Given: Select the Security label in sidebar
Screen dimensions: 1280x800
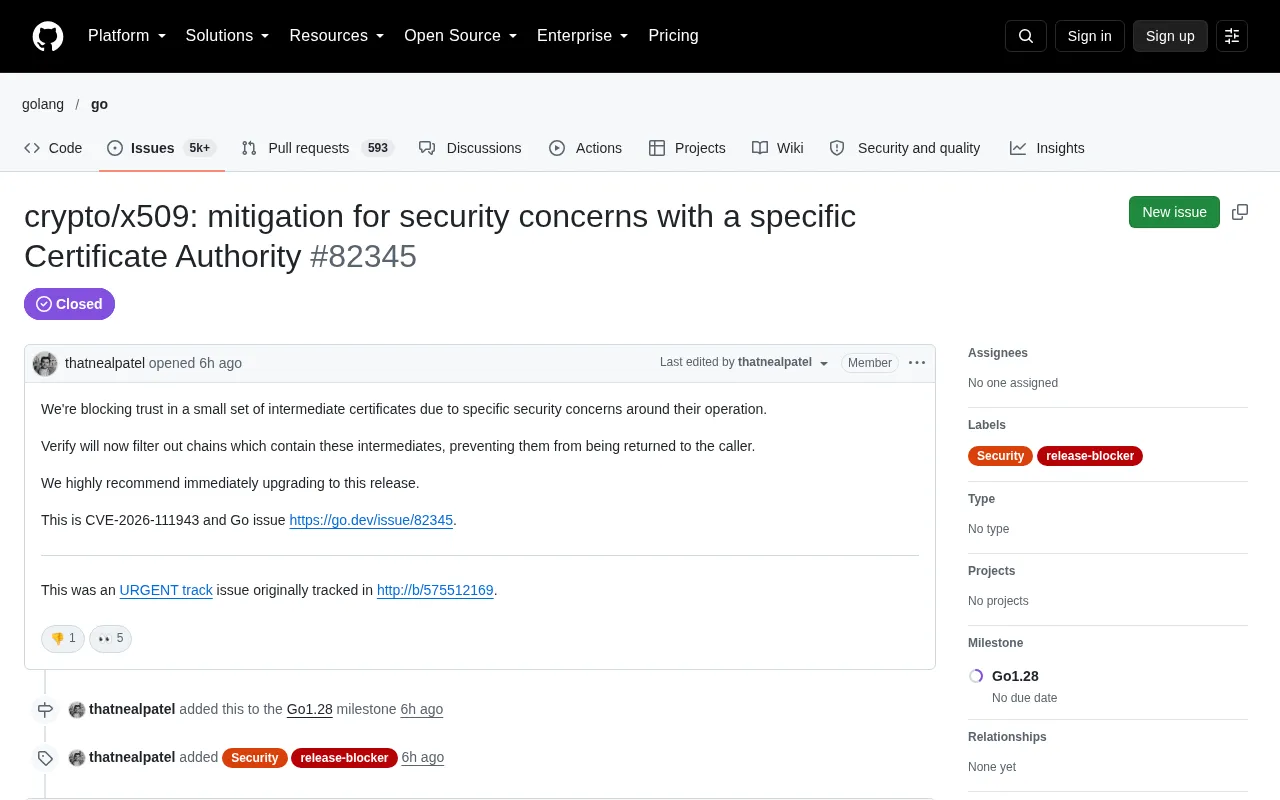Looking at the screenshot, I should [1000, 456].
